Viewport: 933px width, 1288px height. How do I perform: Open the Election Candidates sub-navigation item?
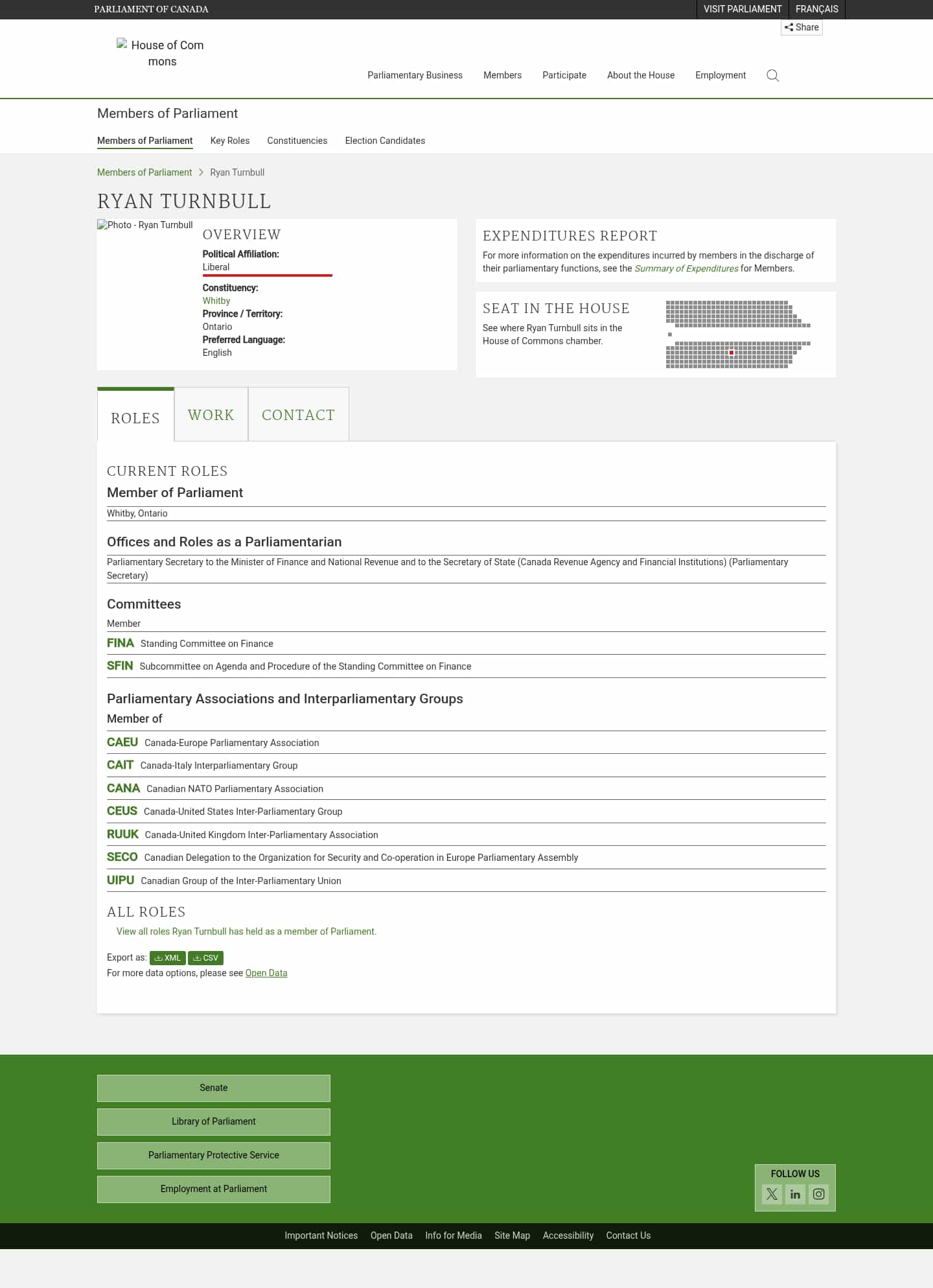(x=385, y=141)
